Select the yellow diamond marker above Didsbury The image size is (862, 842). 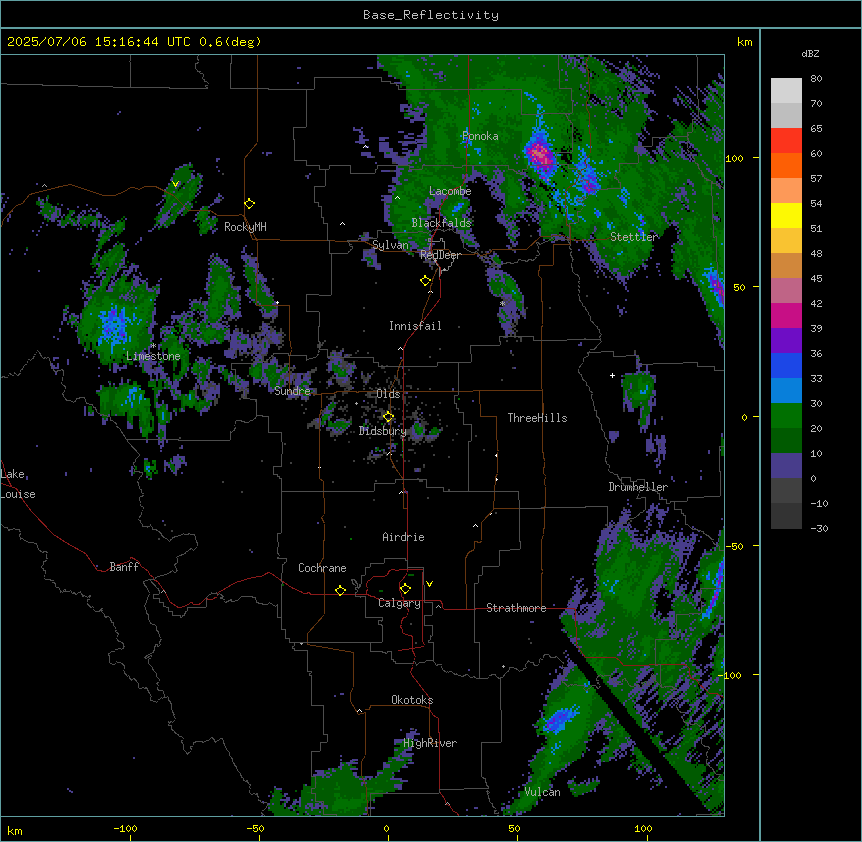point(388,417)
